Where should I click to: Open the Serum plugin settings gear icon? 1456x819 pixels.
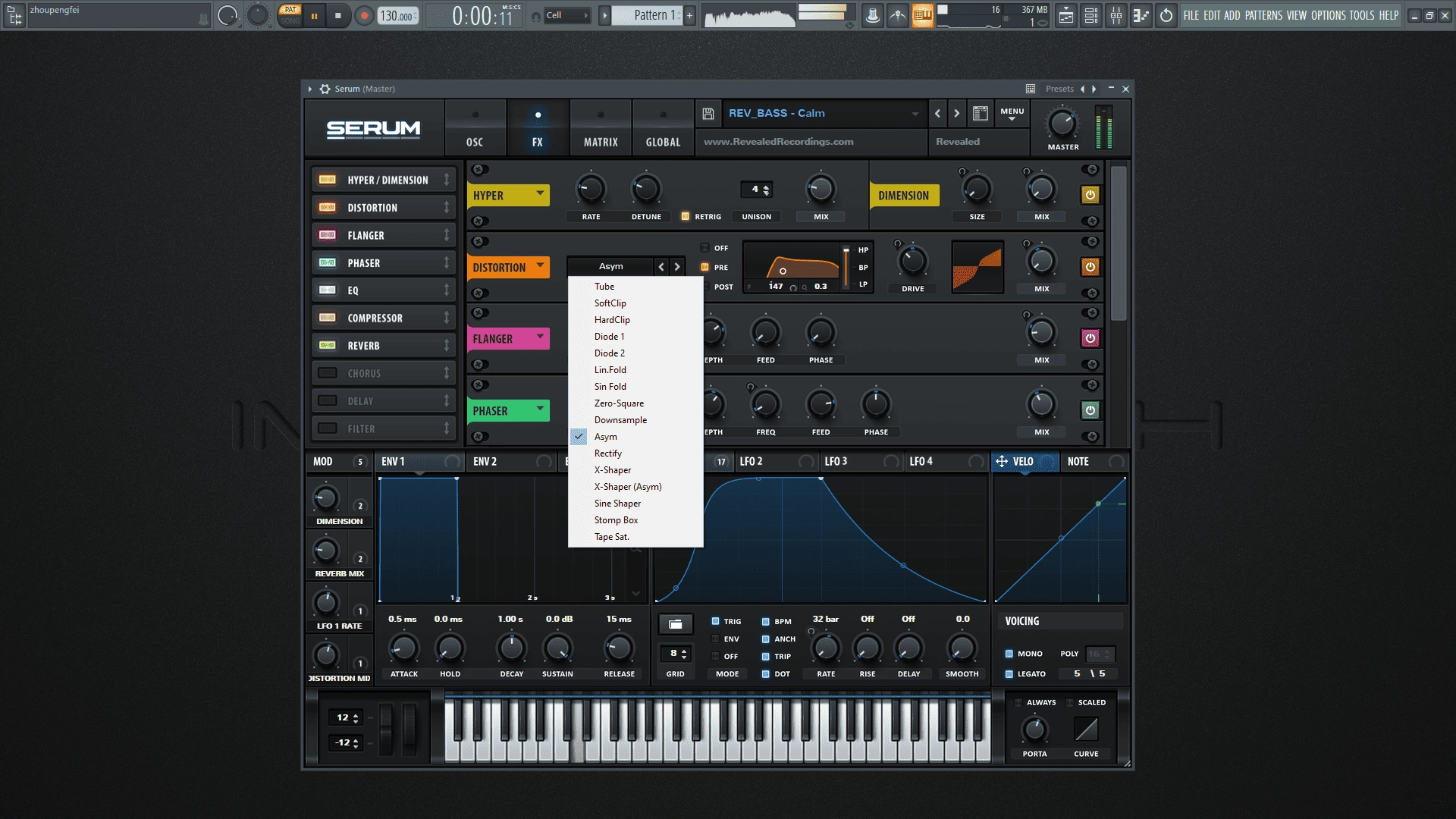click(325, 89)
